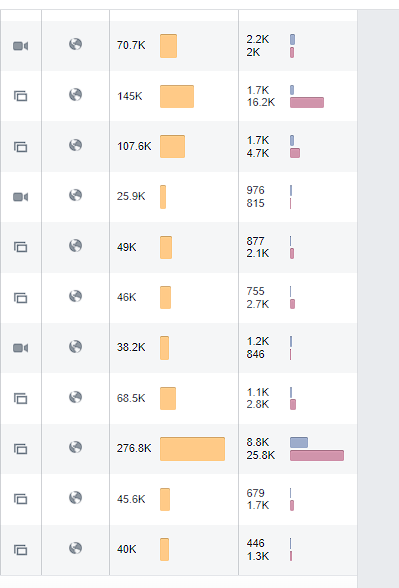
Task: Click the album icon in the 40K row
Action: pyautogui.click(x=21, y=550)
